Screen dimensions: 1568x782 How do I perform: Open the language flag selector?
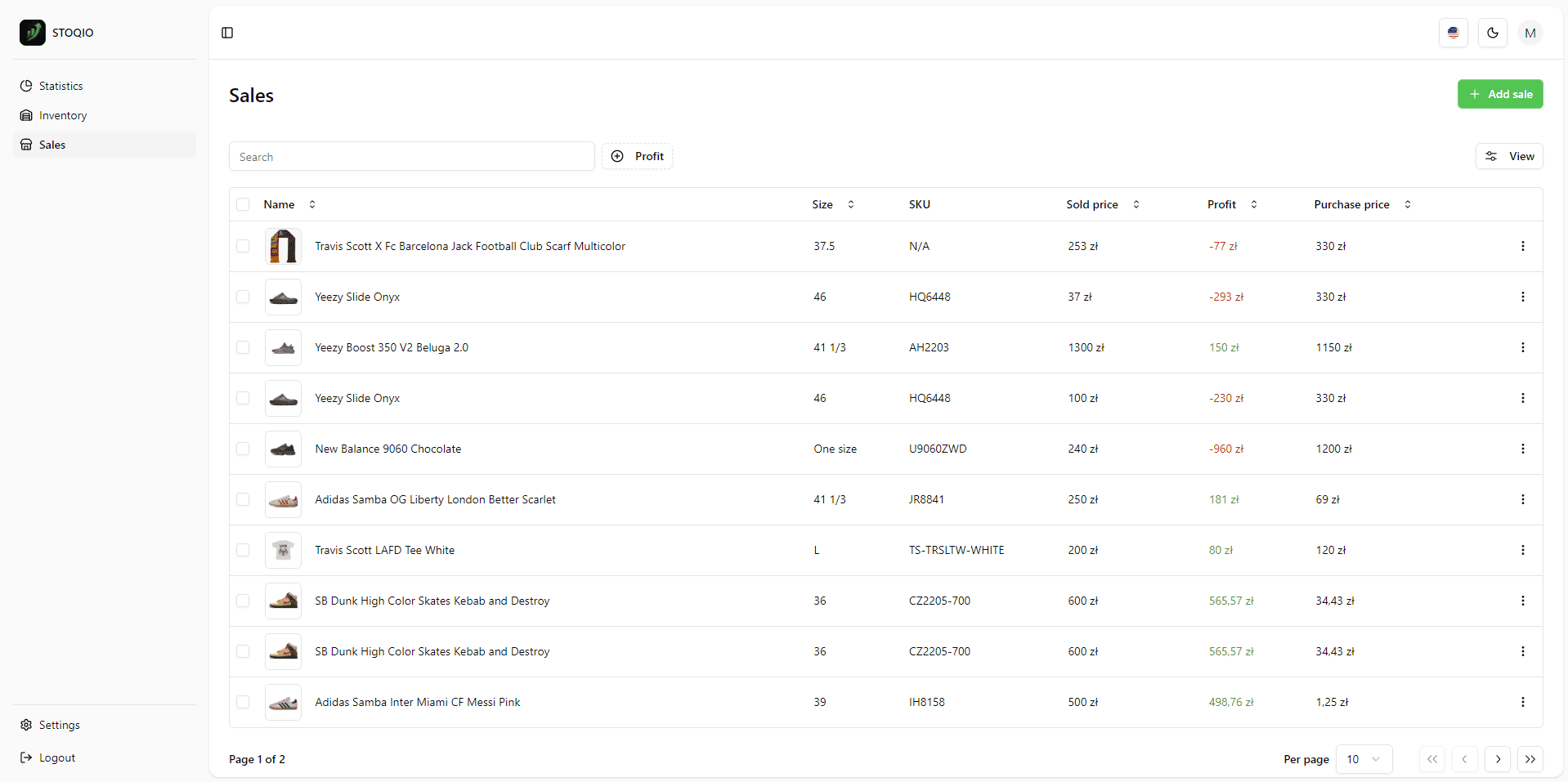click(1453, 33)
